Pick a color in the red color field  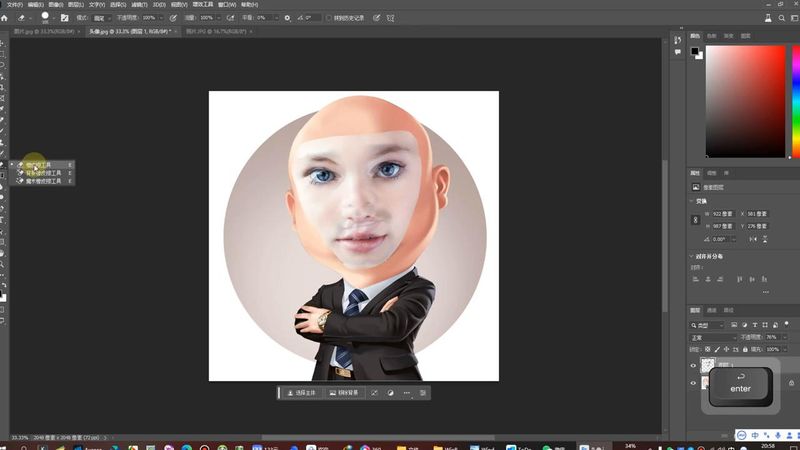tap(745, 102)
